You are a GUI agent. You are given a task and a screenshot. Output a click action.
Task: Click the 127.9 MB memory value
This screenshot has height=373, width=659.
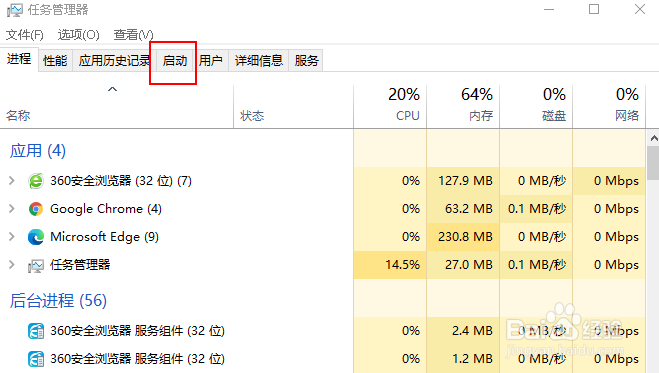click(465, 181)
